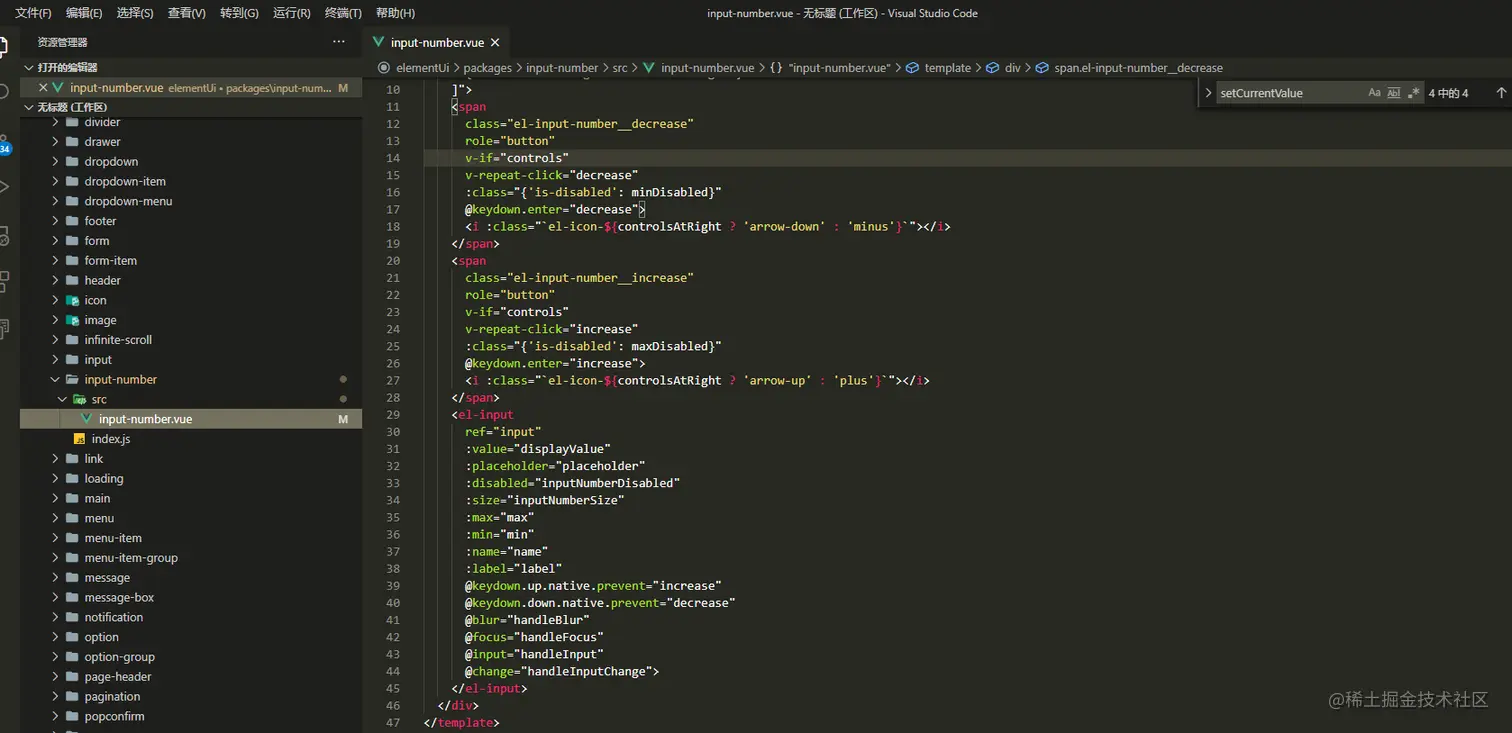
Task: Open the Extensions view in activity bar
Action: pos(4,281)
